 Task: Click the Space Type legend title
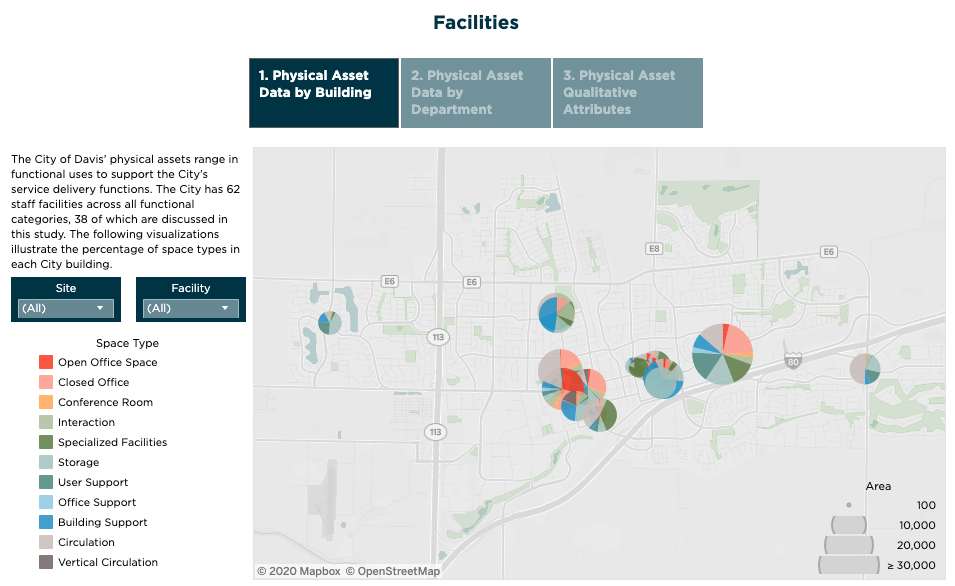(x=127, y=344)
